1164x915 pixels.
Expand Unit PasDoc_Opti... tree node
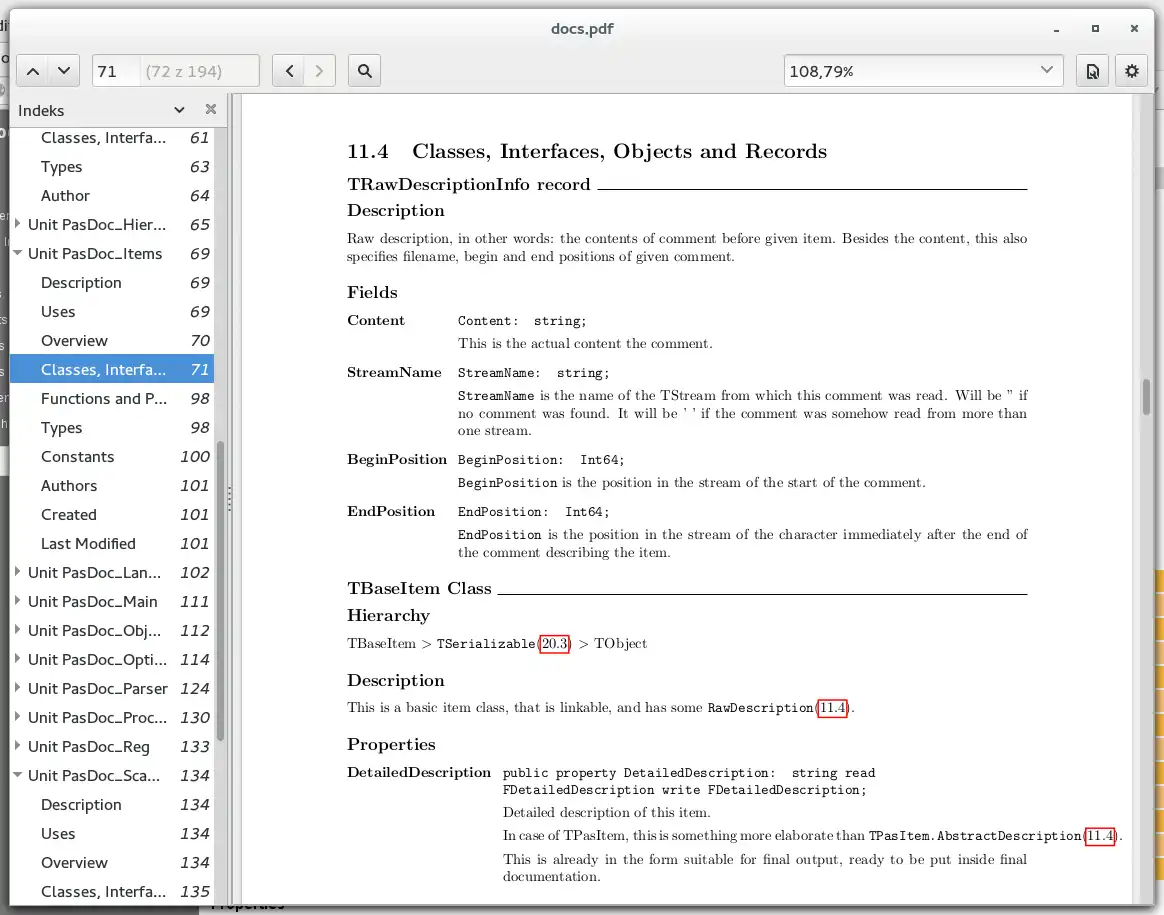[17, 658]
